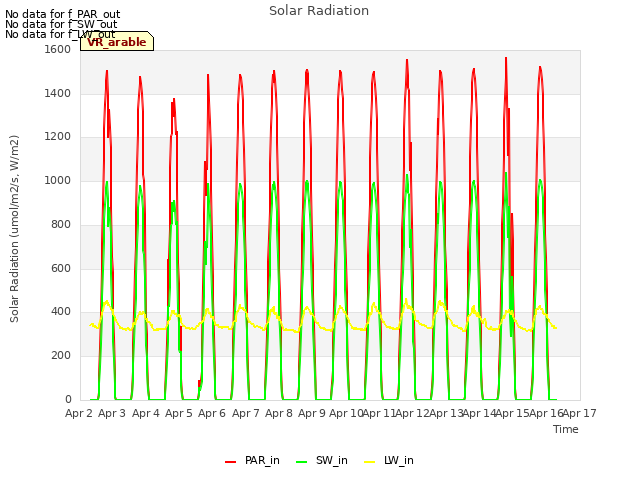
Task: Click the Apr 11 x-axis tick label
Action: [x=379, y=413]
